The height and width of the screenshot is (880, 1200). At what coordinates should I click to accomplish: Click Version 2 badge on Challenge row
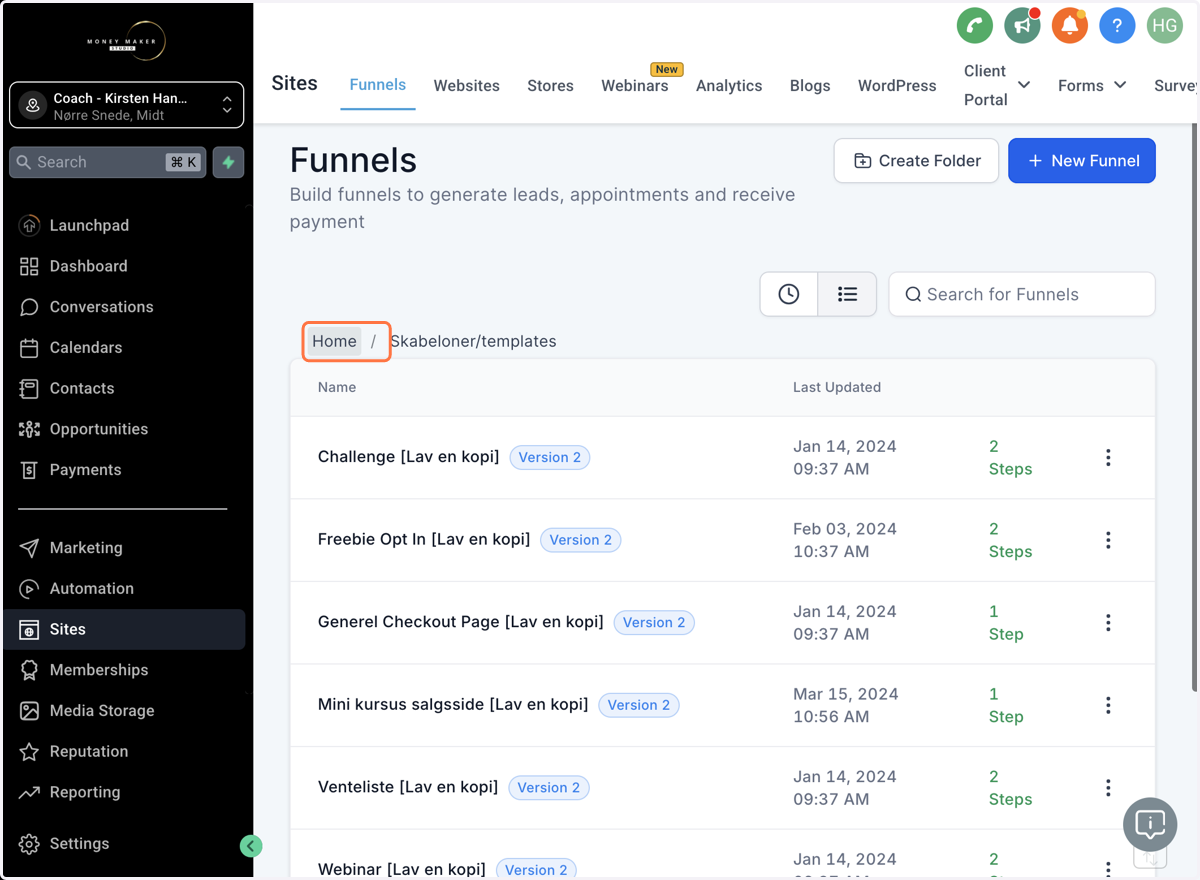pos(550,457)
